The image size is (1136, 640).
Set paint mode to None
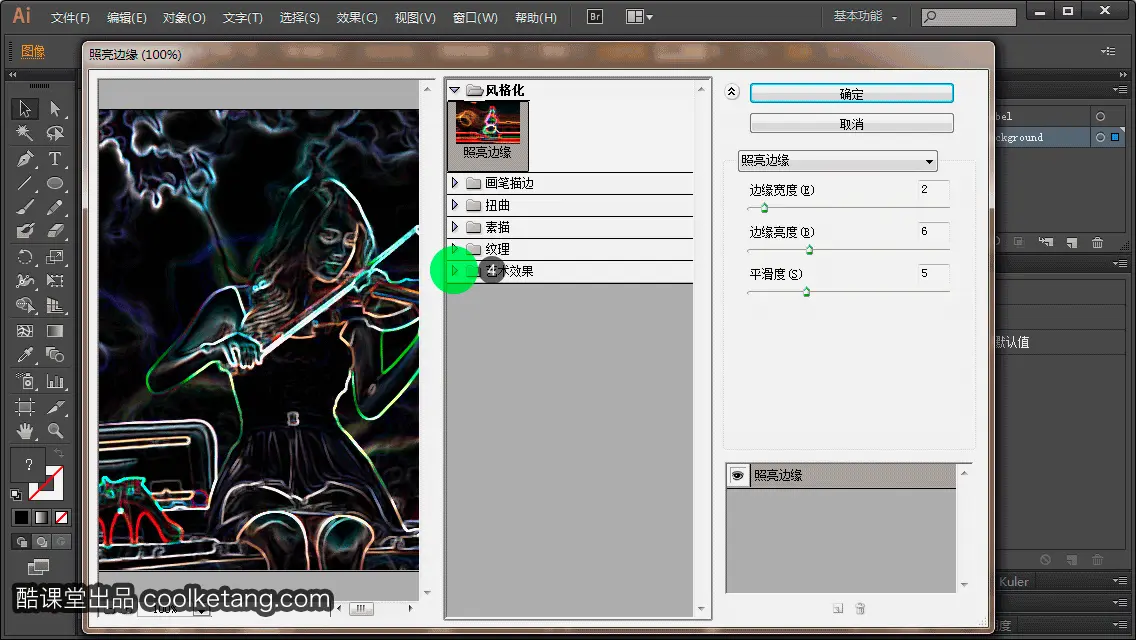click(62, 518)
